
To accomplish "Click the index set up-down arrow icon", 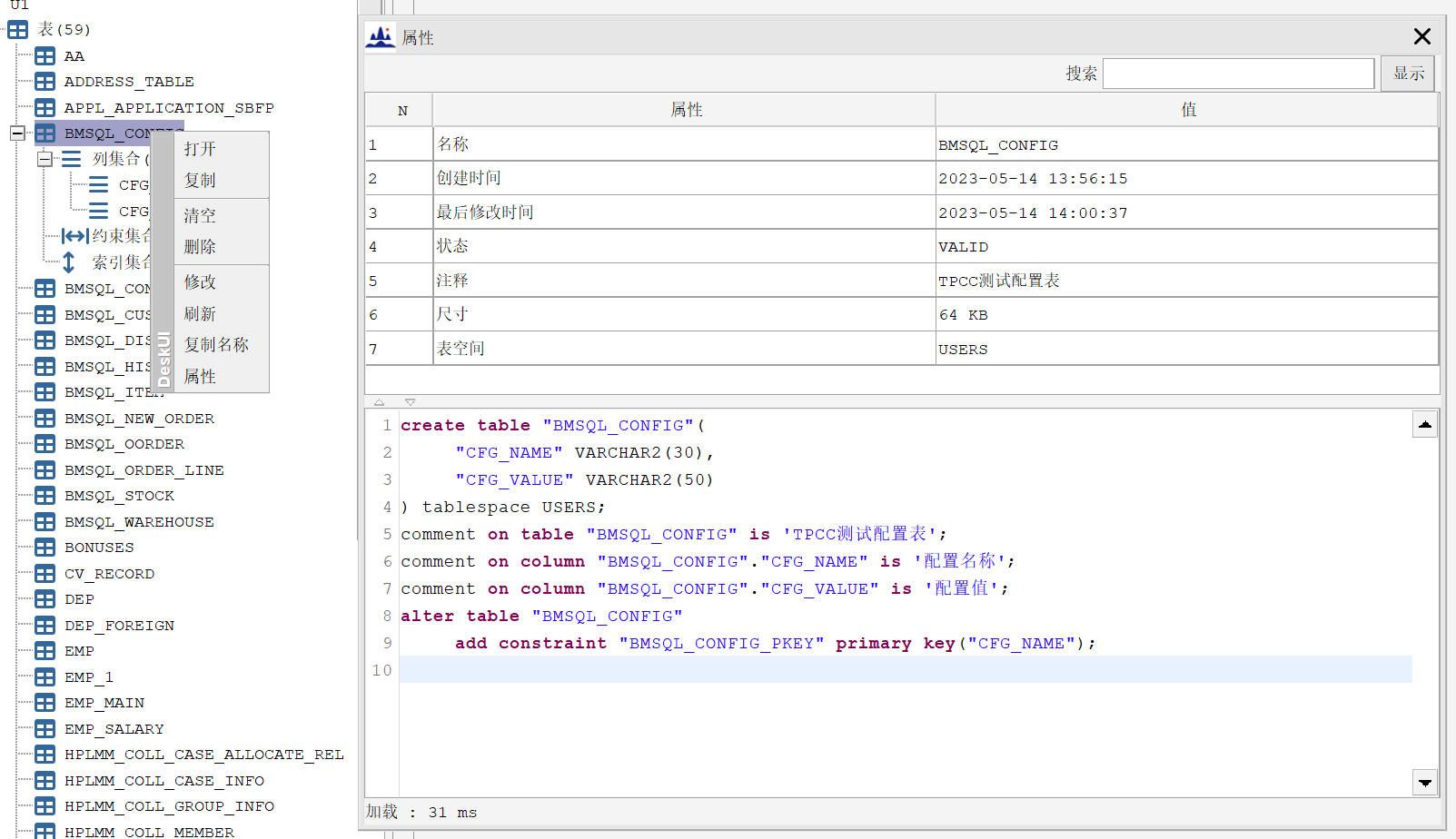I will pyautogui.click(x=68, y=262).
